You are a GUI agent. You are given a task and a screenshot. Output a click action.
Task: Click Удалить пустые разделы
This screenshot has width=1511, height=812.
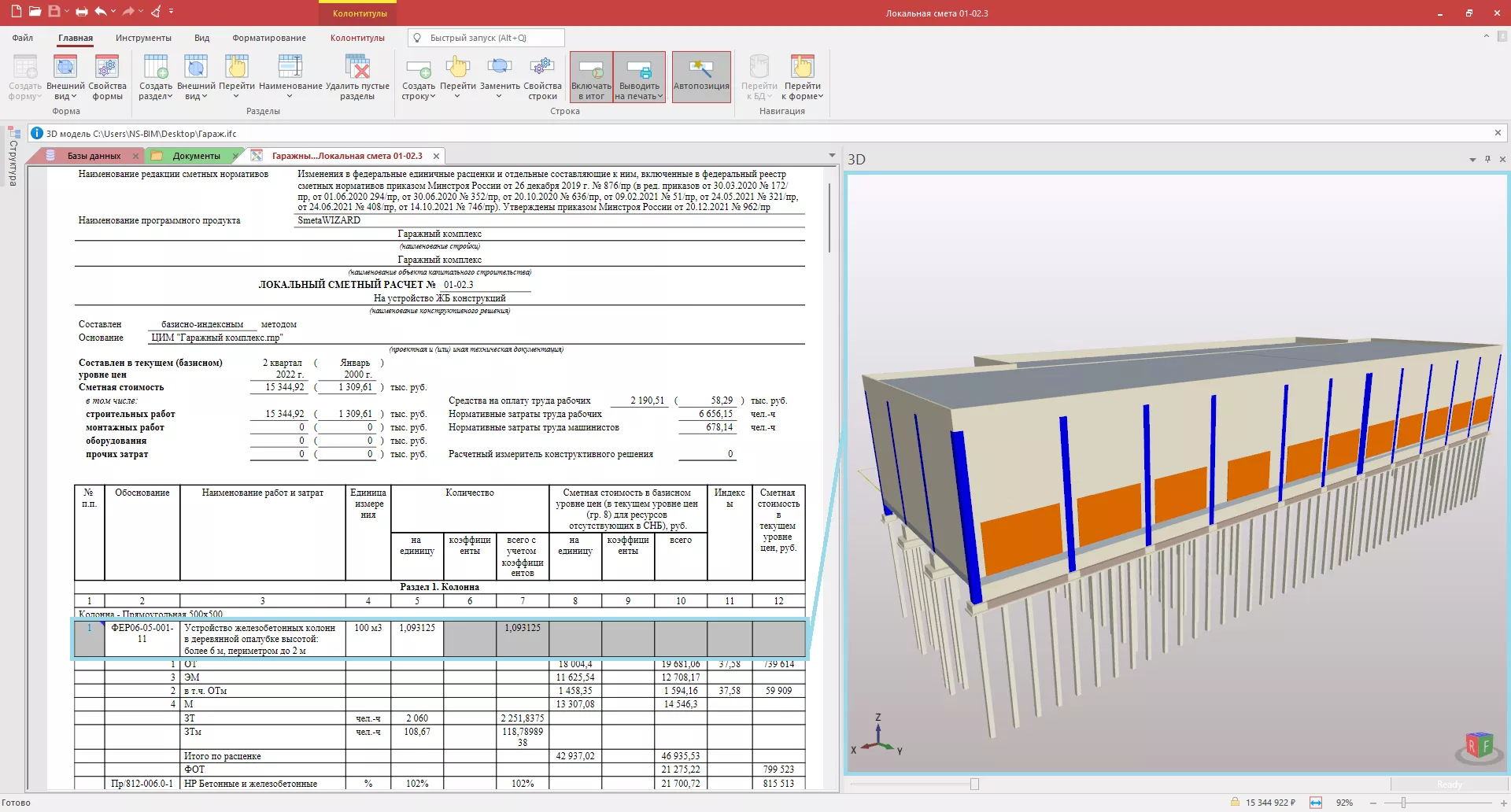click(x=357, y=78)
